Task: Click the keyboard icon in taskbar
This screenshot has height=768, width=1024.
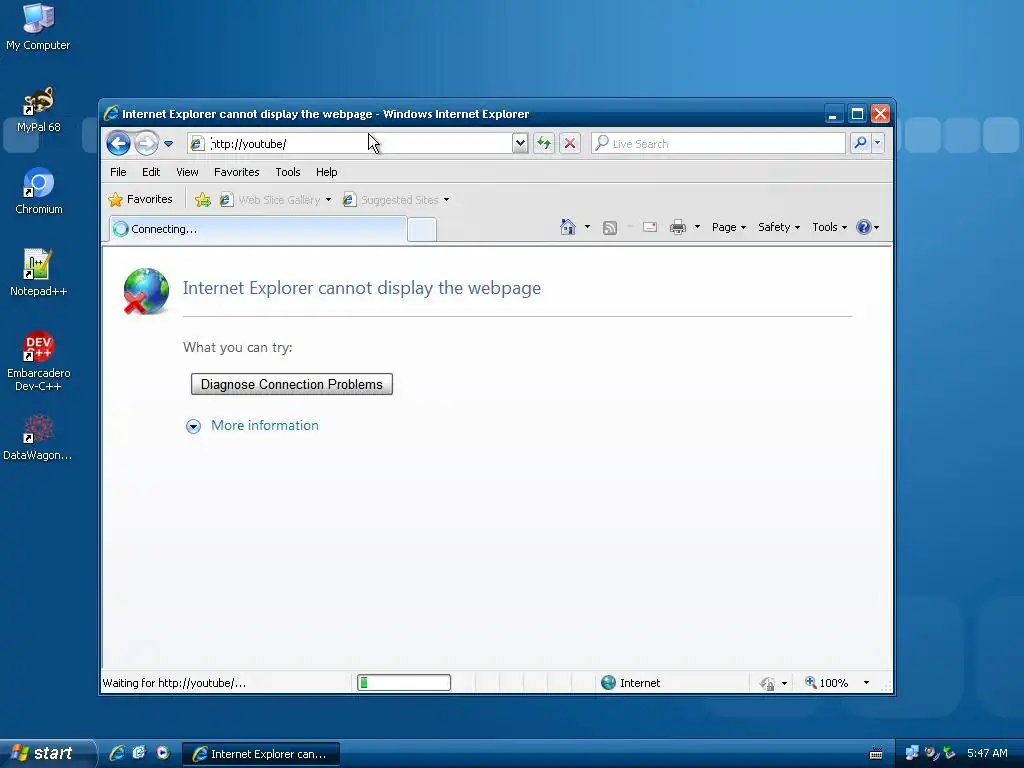Action: pyautogui.click(x=876, y=754)
